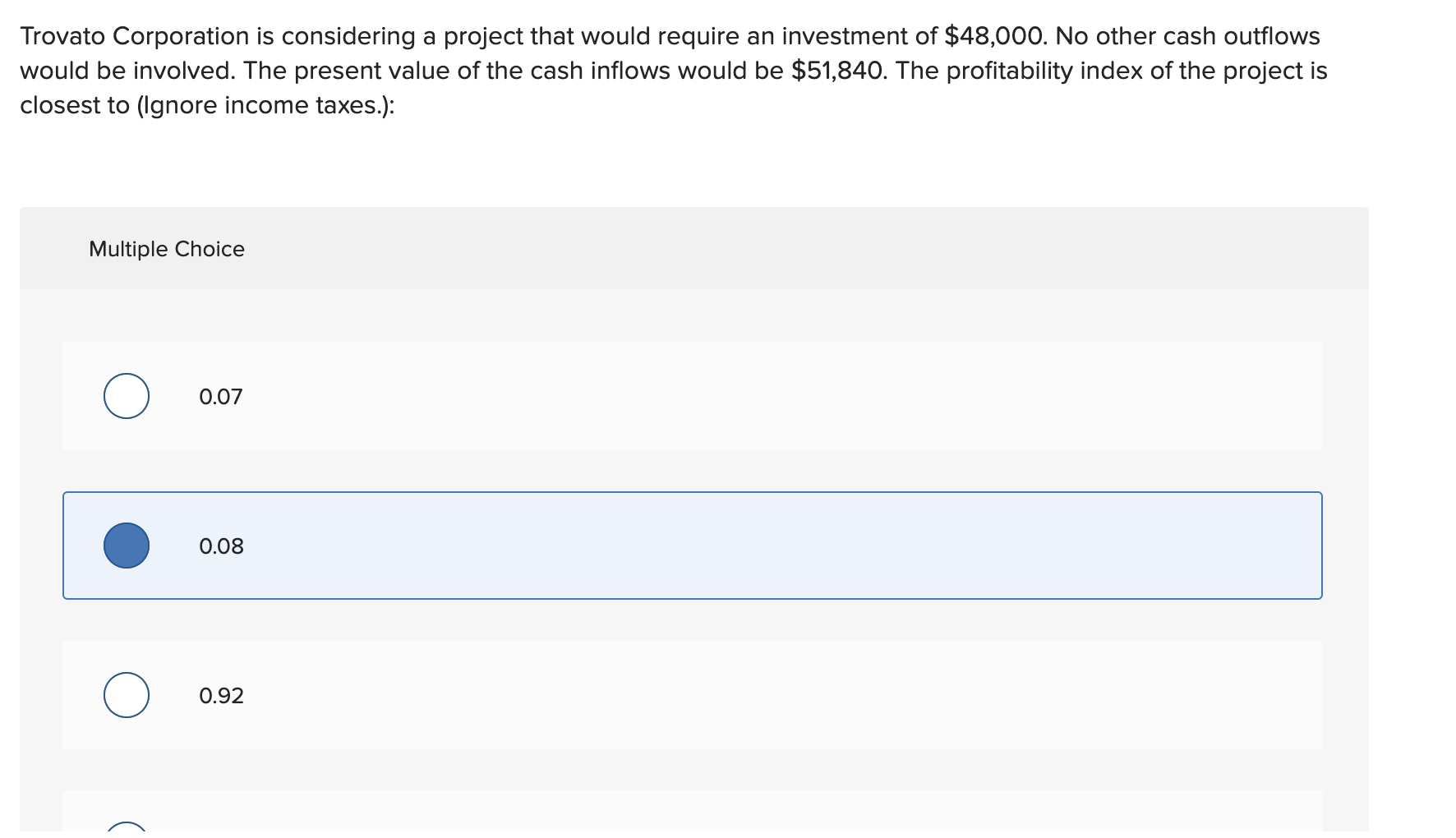
Task: Click the Multiple Choice section header
Action: (x=166, y=248)
